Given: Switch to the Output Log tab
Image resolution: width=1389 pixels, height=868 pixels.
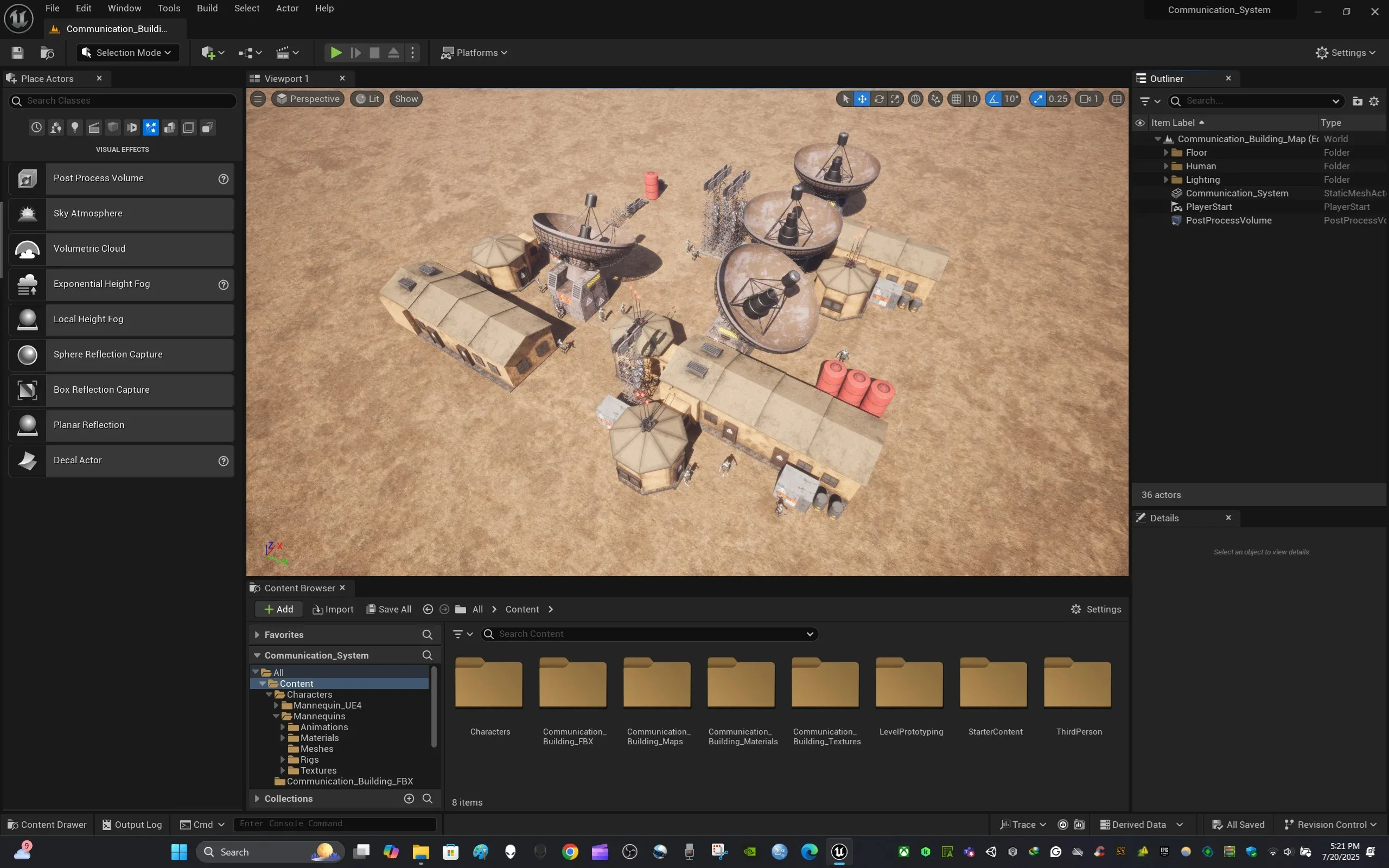Looking at the screenshot, I should 132,825.
